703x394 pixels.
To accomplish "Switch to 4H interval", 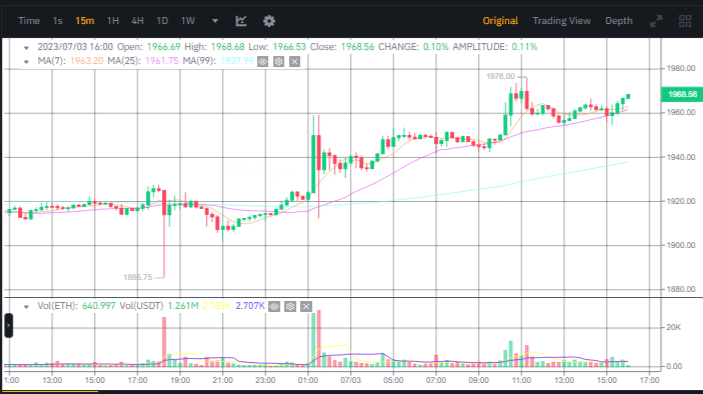I will [137, 21].
